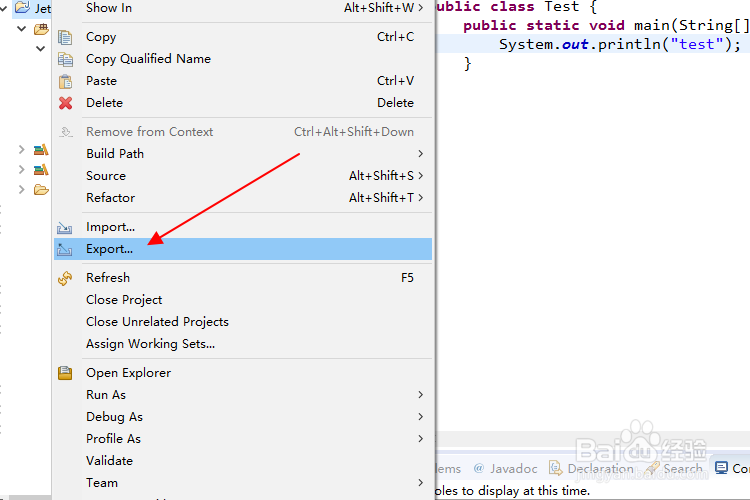Expand Run As submenu arrow
Screen dimensions: 750x500
click(x=420, y=395)
